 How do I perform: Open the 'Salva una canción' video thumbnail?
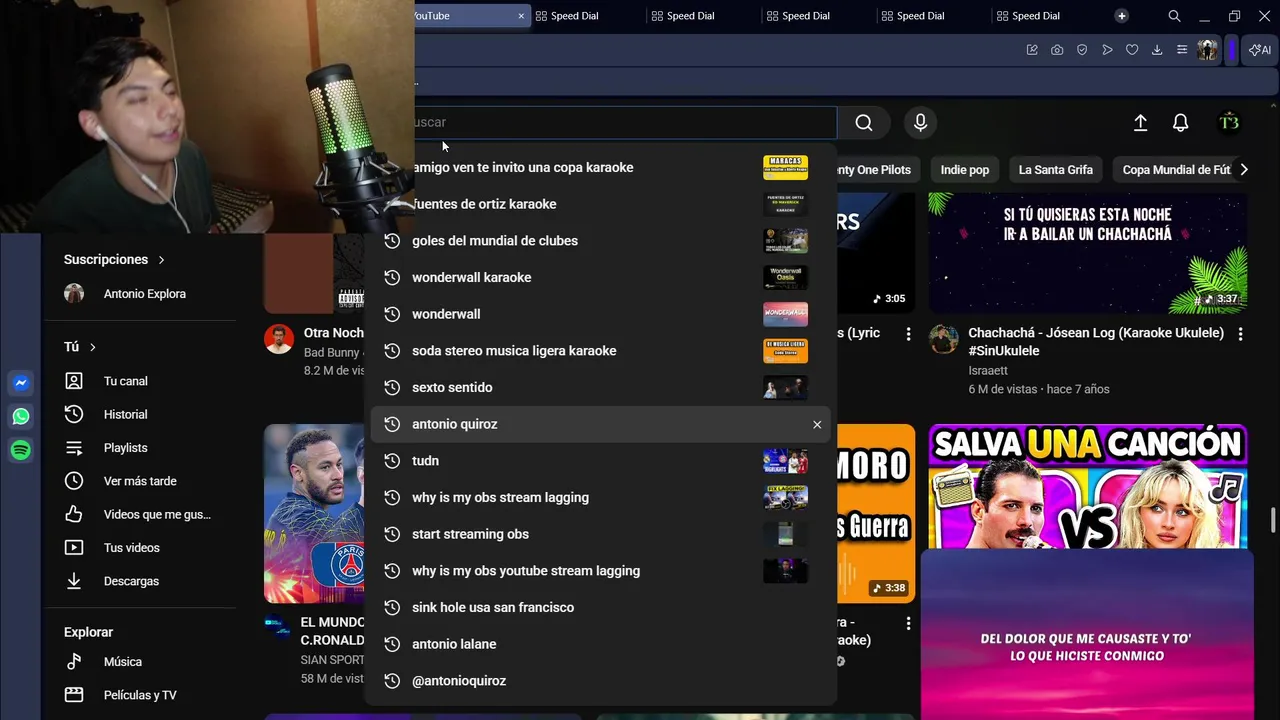(1088, 486)
